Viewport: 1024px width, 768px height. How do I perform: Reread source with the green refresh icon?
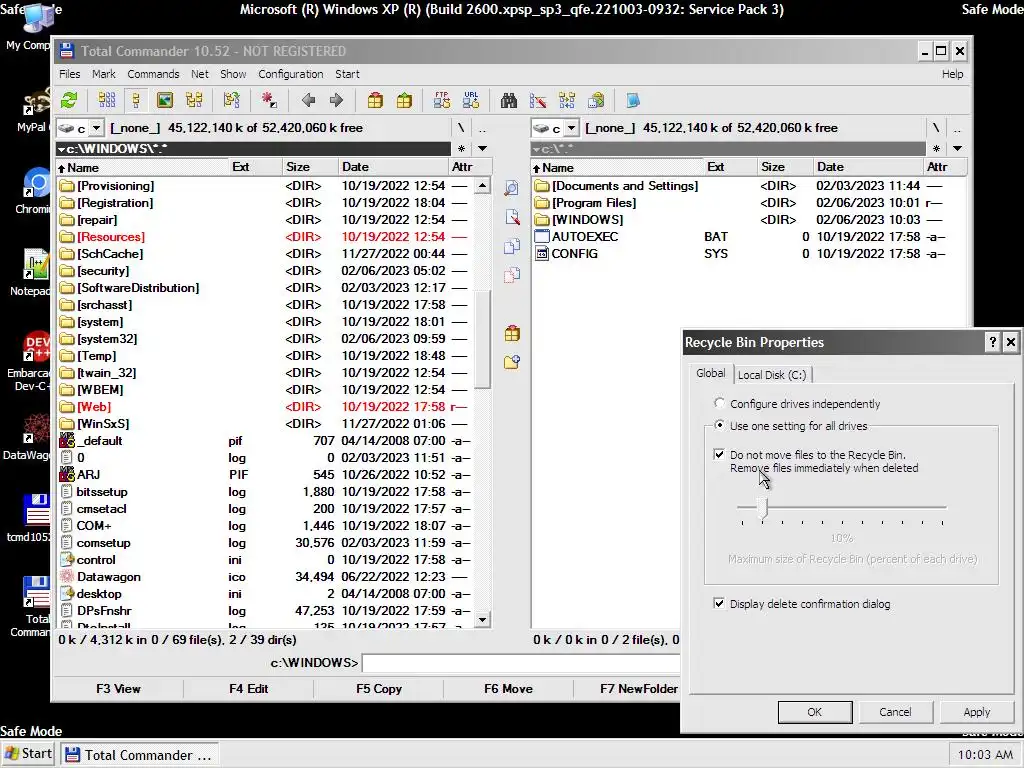tap(69, 101)
